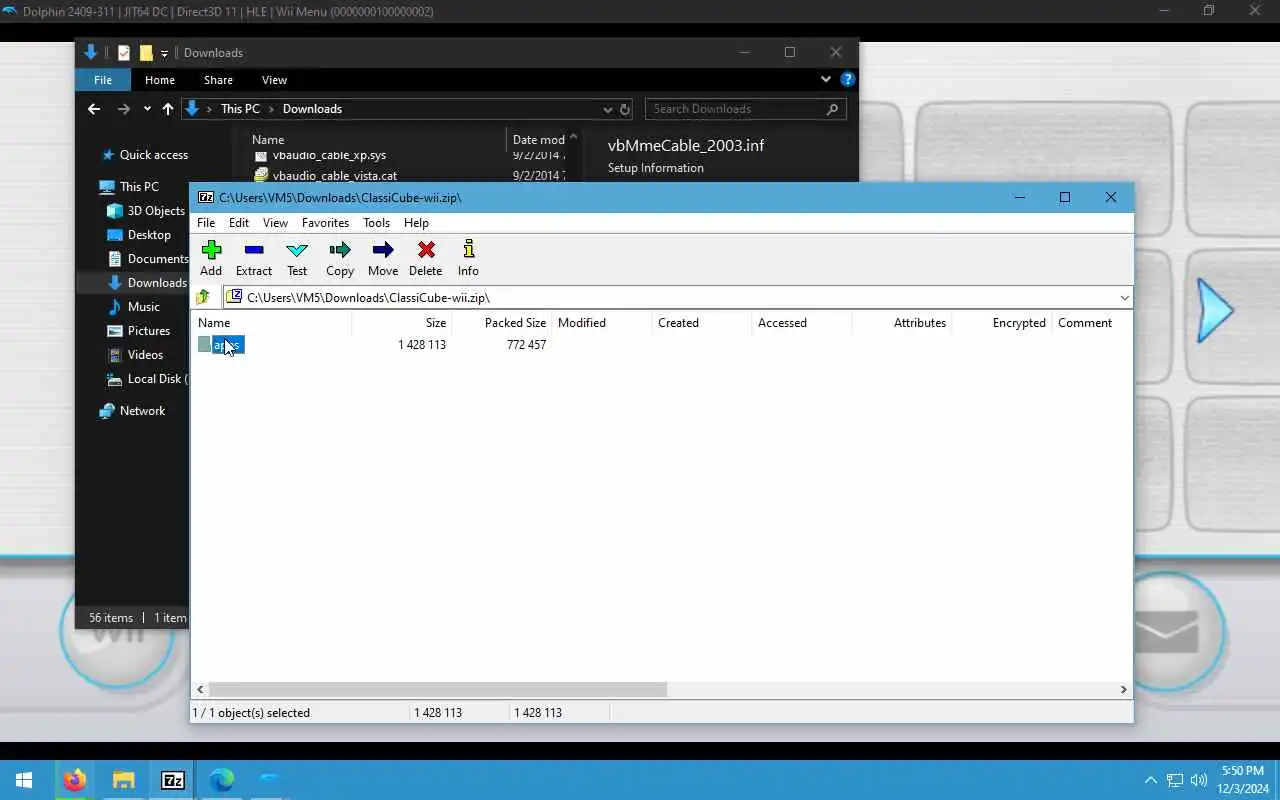Open Home tab in Explorer ribbon
The width and height of the screenshot is (1280, 800).
click(160, 80)
